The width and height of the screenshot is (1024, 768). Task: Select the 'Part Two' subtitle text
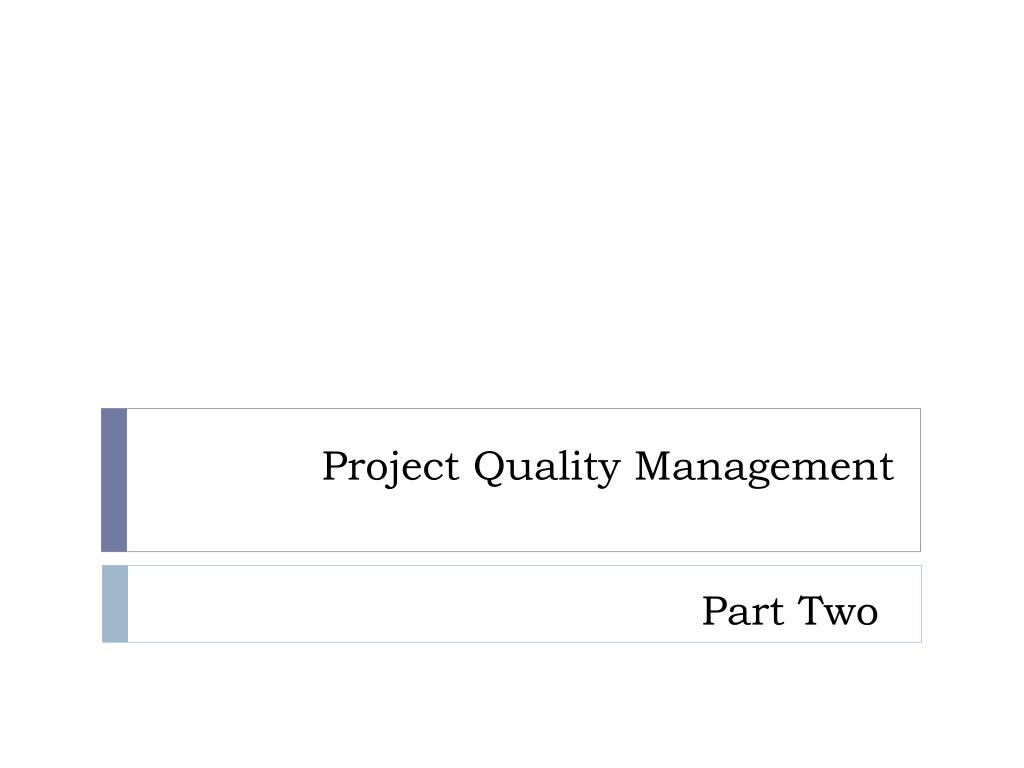pos(790,611)
